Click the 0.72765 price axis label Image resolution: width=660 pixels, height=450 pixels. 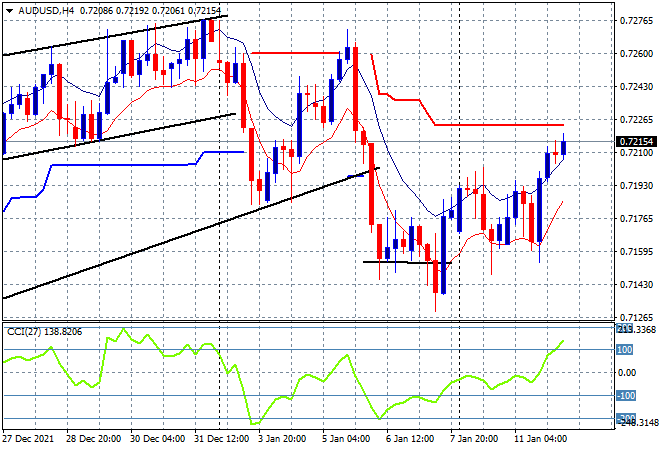coord(636,21)
